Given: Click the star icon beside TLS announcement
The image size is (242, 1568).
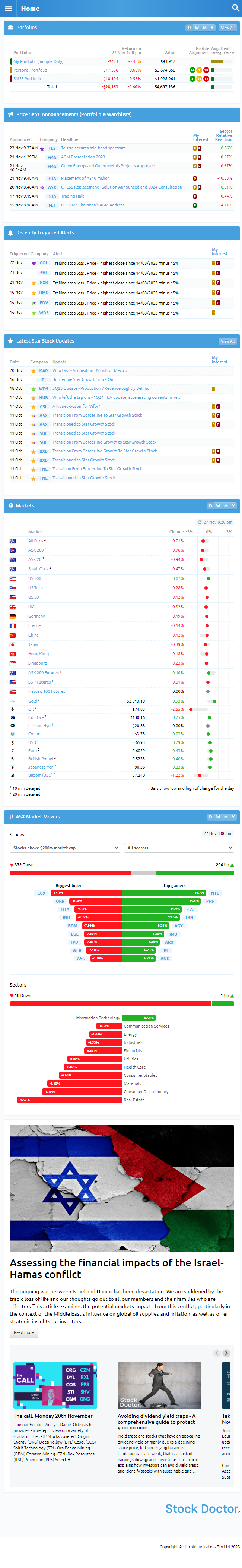Looking at the screenshot, I should click(42, 148).
